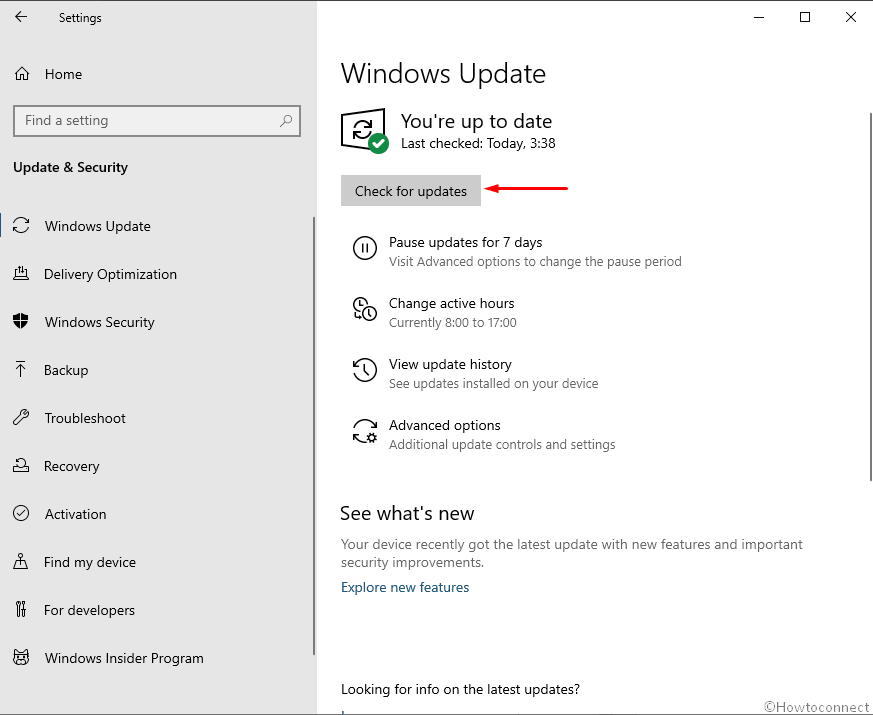
Task: Select the Activation checkmark circle icon
Action: 21,513
